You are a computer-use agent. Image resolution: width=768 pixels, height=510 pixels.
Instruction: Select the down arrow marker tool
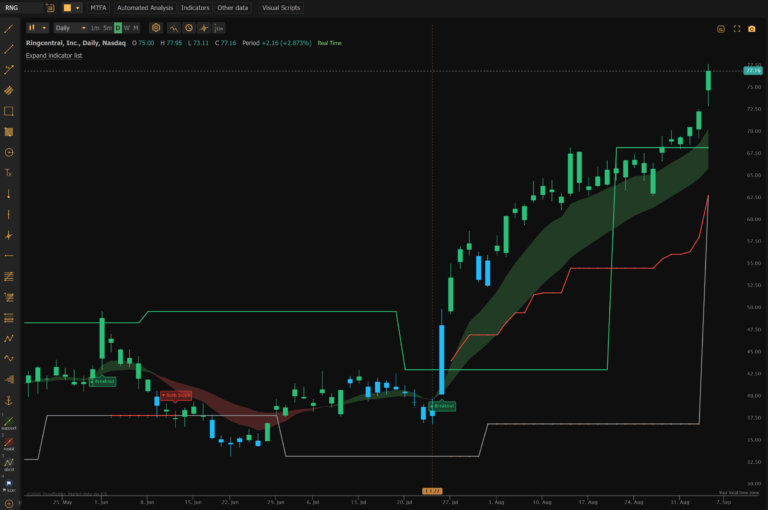8,194
